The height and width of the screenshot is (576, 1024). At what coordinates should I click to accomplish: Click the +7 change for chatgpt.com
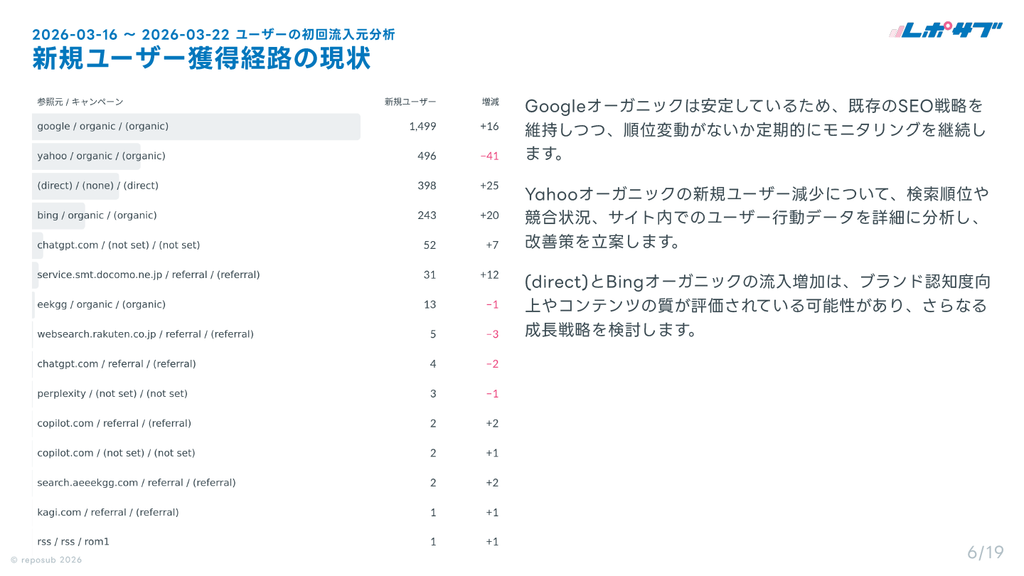[x=492, y=245]
